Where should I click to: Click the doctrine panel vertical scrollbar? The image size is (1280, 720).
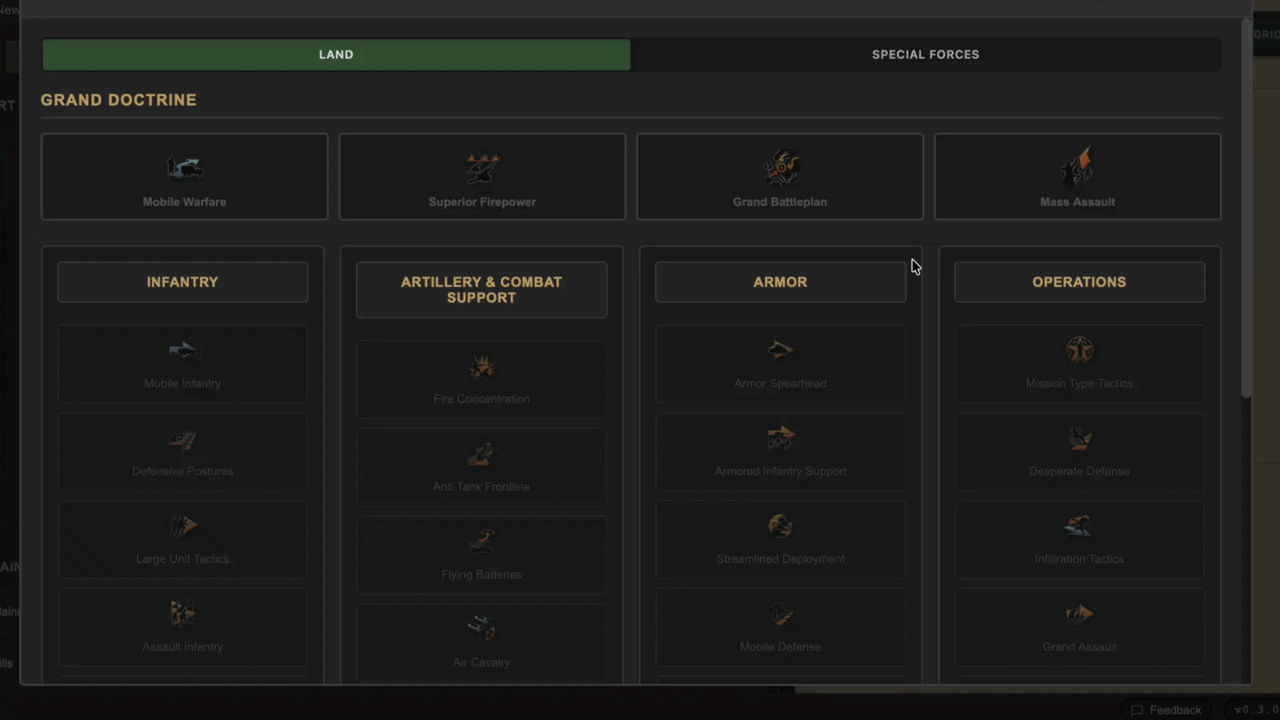coord(1246,210)
